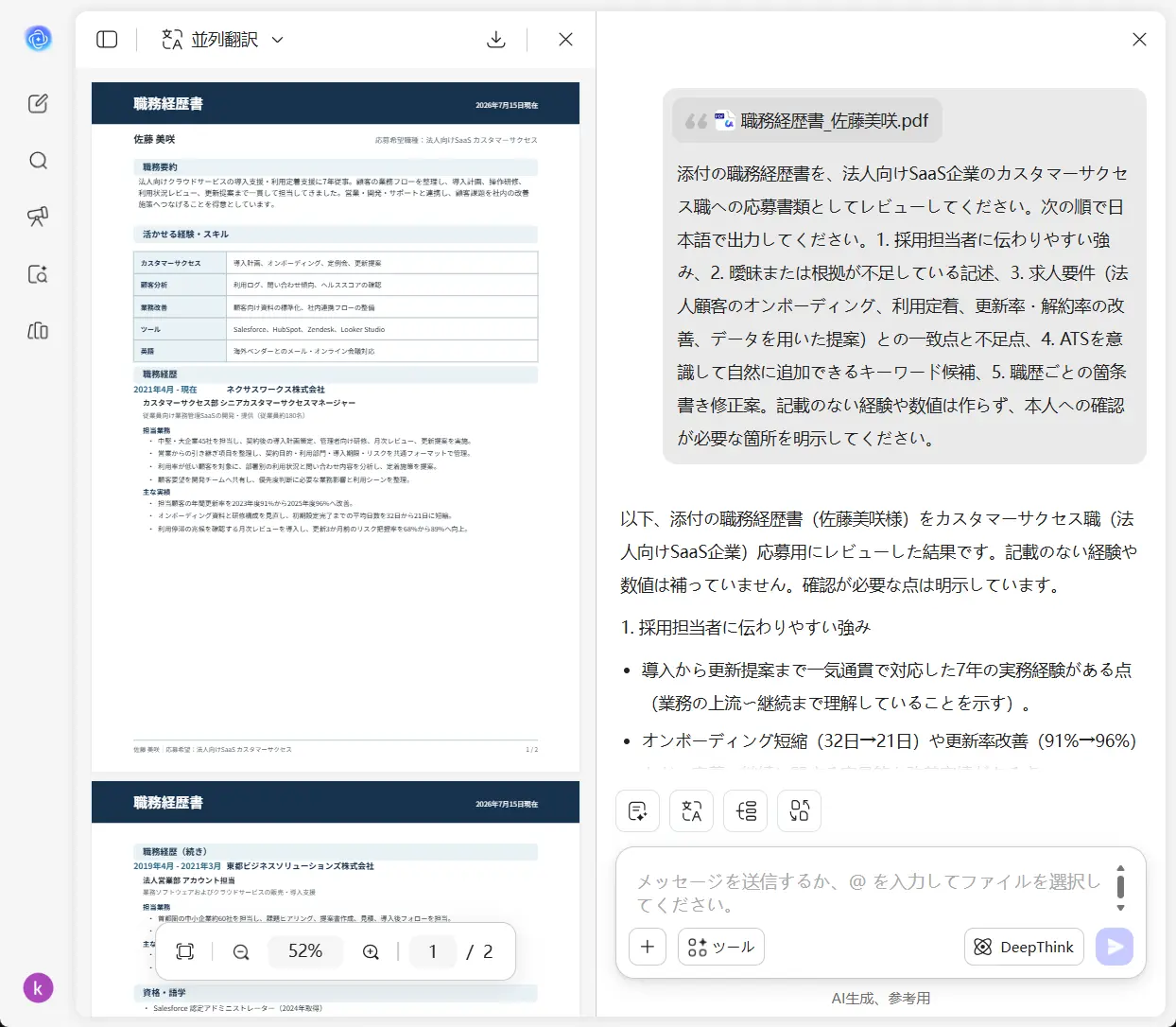Zoom in the PDF with the plus magnifier
This screenshot has height=1027, width=1176.
(x=371, y=951)
